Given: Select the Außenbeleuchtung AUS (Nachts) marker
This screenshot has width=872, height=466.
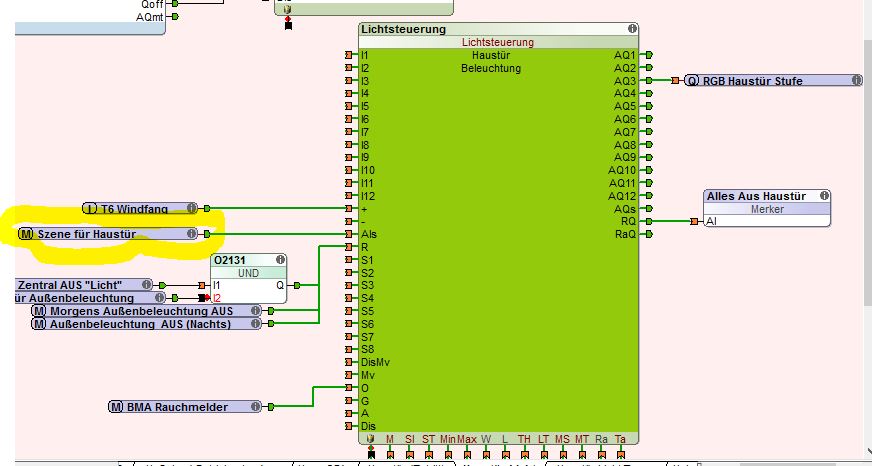Looking at the screenshot, I should (140, 324).
